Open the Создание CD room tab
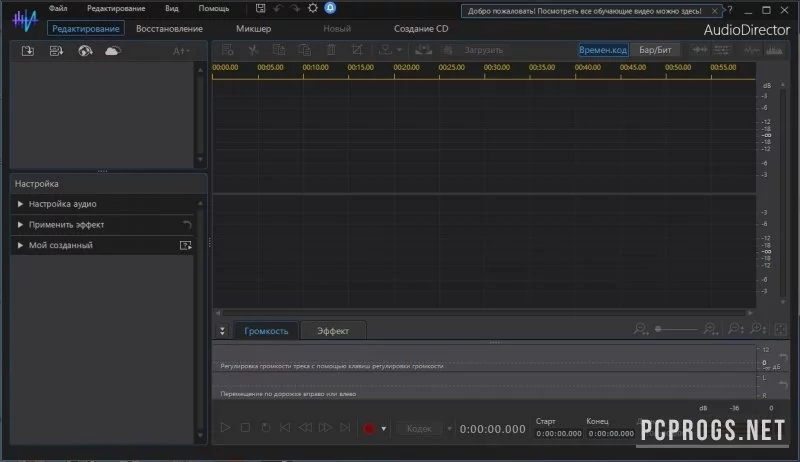 [421, 29]
